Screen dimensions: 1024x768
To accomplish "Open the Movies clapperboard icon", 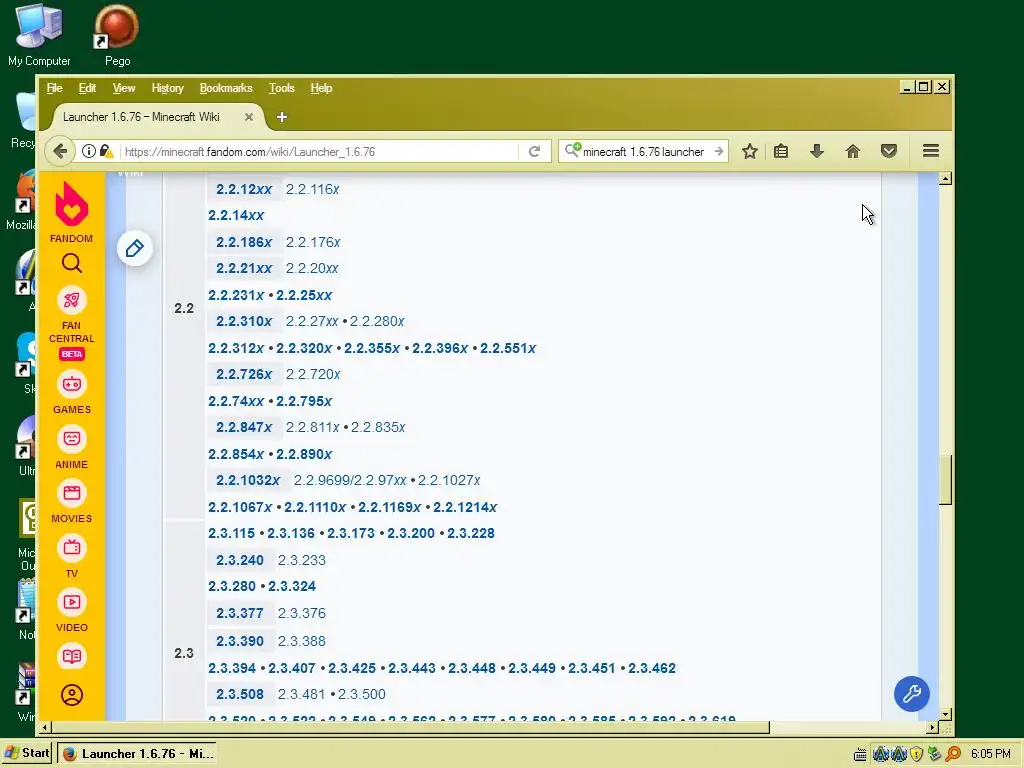I will click(72, 493).
